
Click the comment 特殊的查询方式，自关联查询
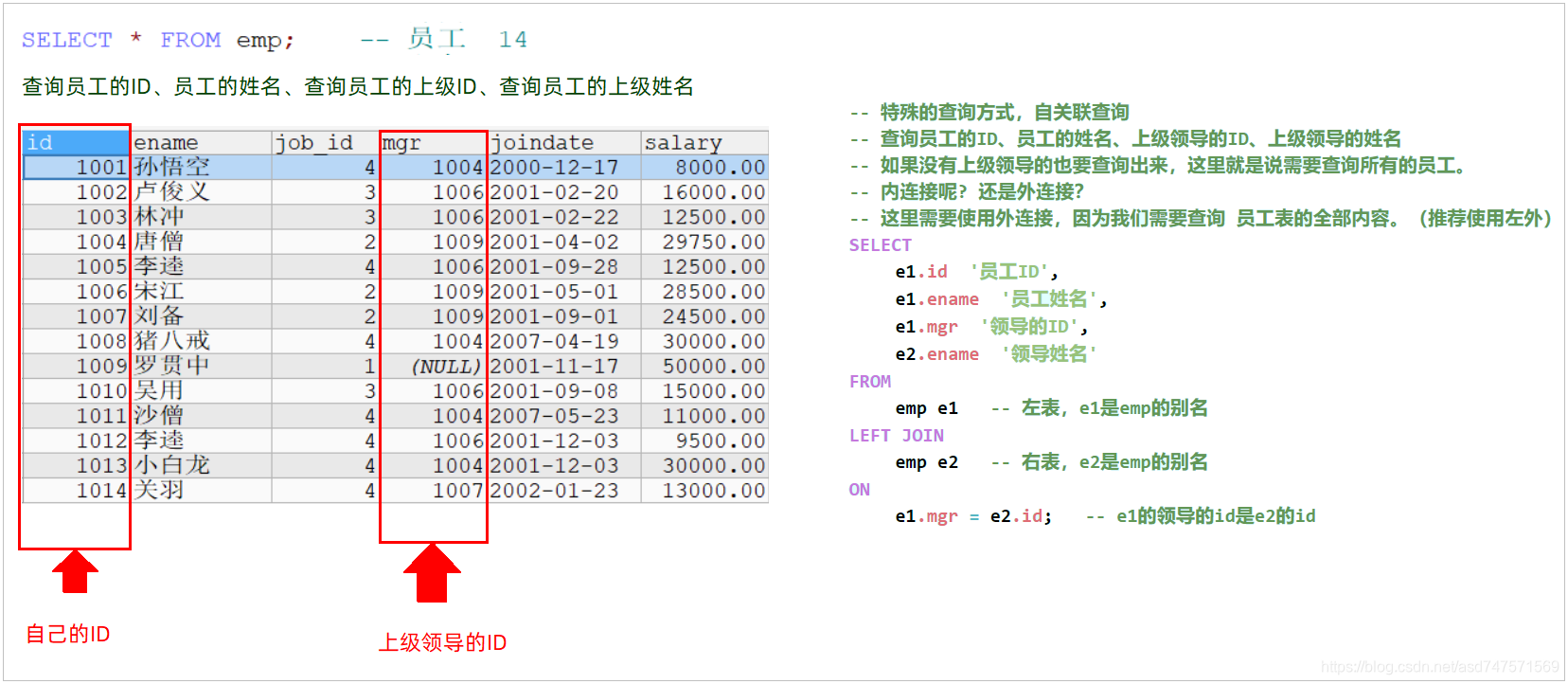(x=989, y=112)
